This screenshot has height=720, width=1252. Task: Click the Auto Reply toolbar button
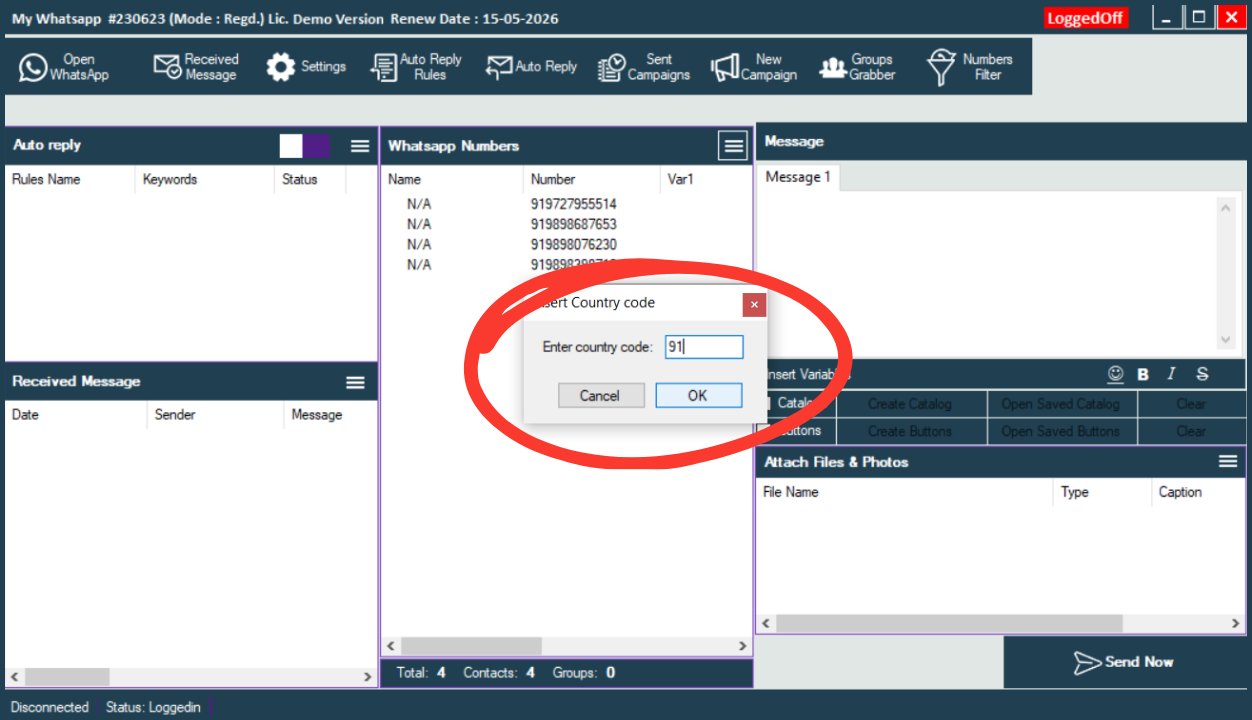(x=531, y=67)
